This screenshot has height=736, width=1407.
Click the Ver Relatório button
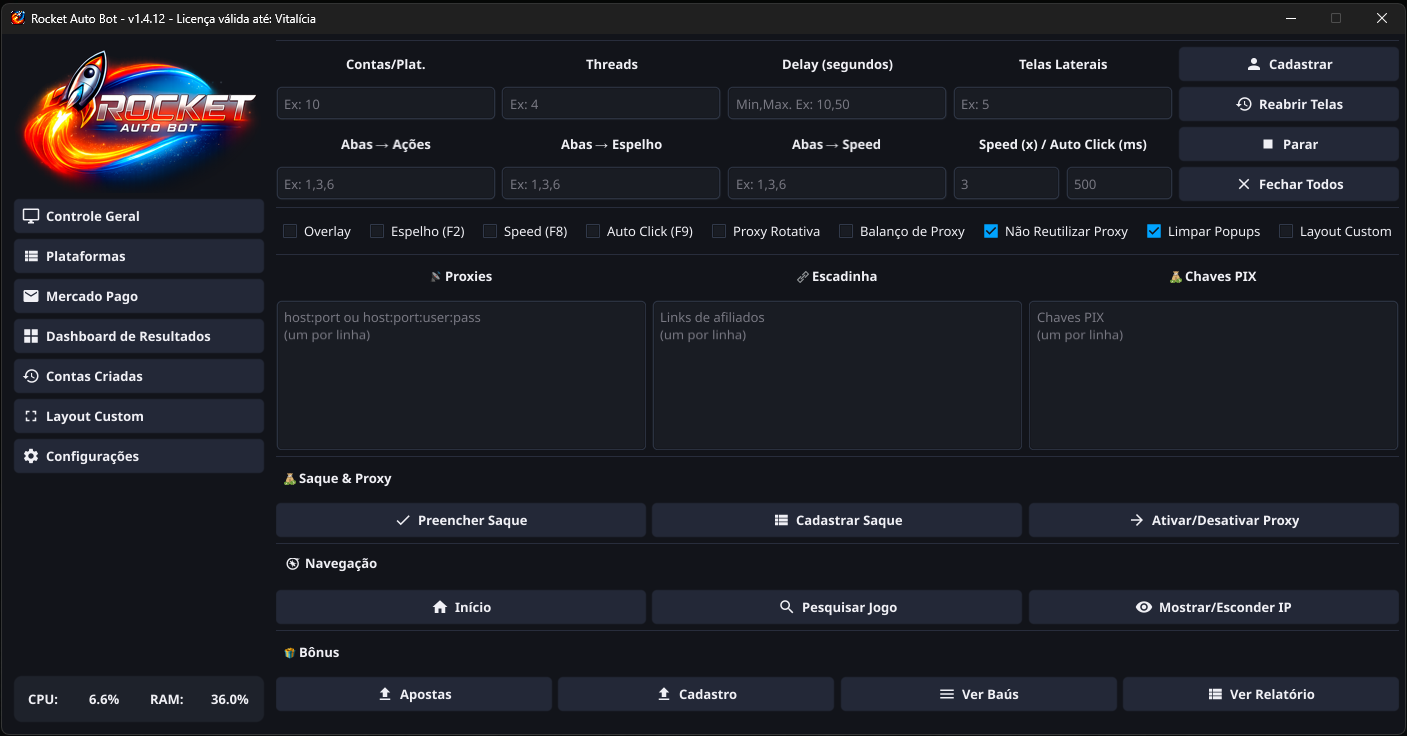coord(1260,694)
